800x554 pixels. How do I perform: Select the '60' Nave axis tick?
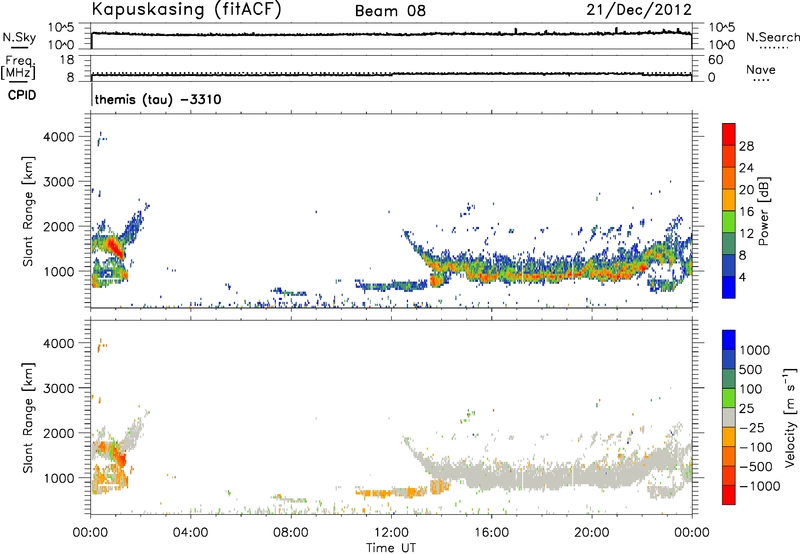point(715,60)
